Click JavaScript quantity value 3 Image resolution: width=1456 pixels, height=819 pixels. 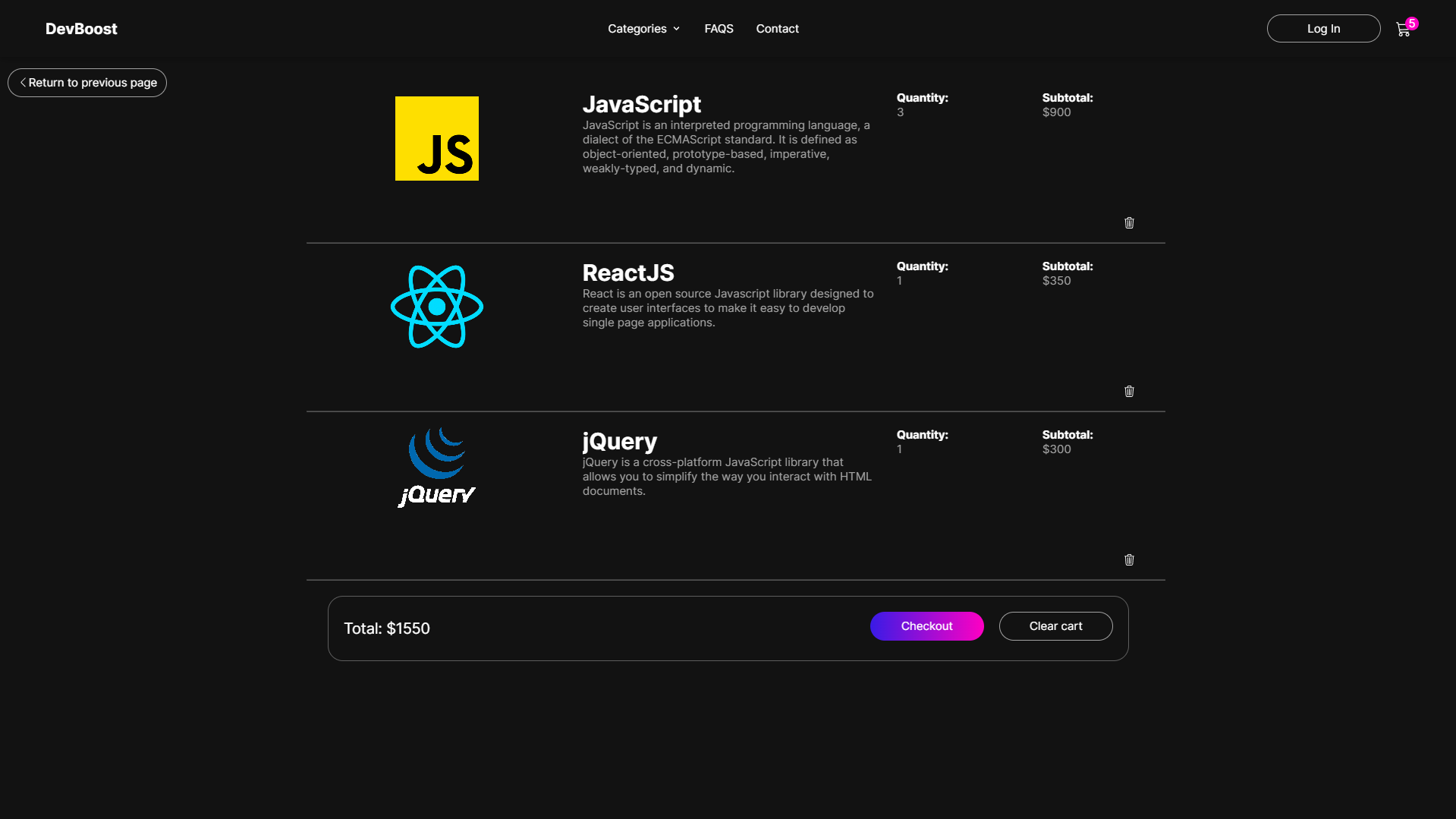pos(900,112)
